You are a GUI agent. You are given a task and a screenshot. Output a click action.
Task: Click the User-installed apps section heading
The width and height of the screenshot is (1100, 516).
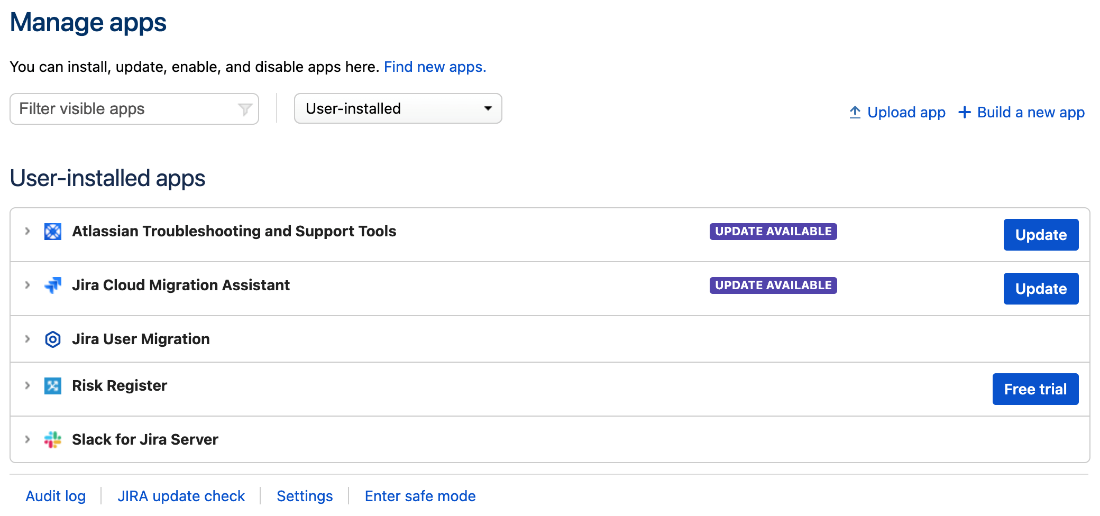click(107, 178)
